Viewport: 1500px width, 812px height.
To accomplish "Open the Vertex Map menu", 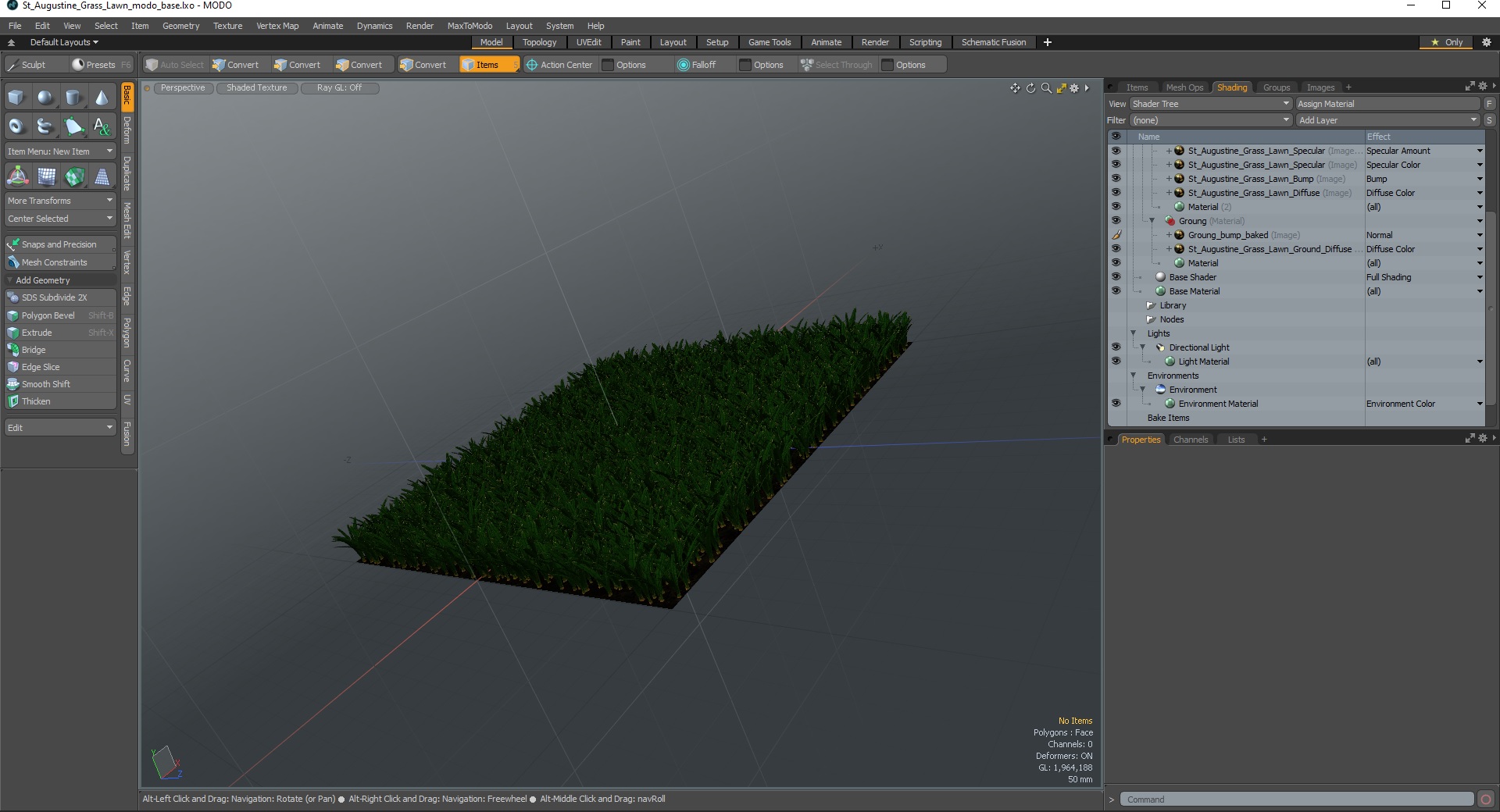I will click(277, 26).
